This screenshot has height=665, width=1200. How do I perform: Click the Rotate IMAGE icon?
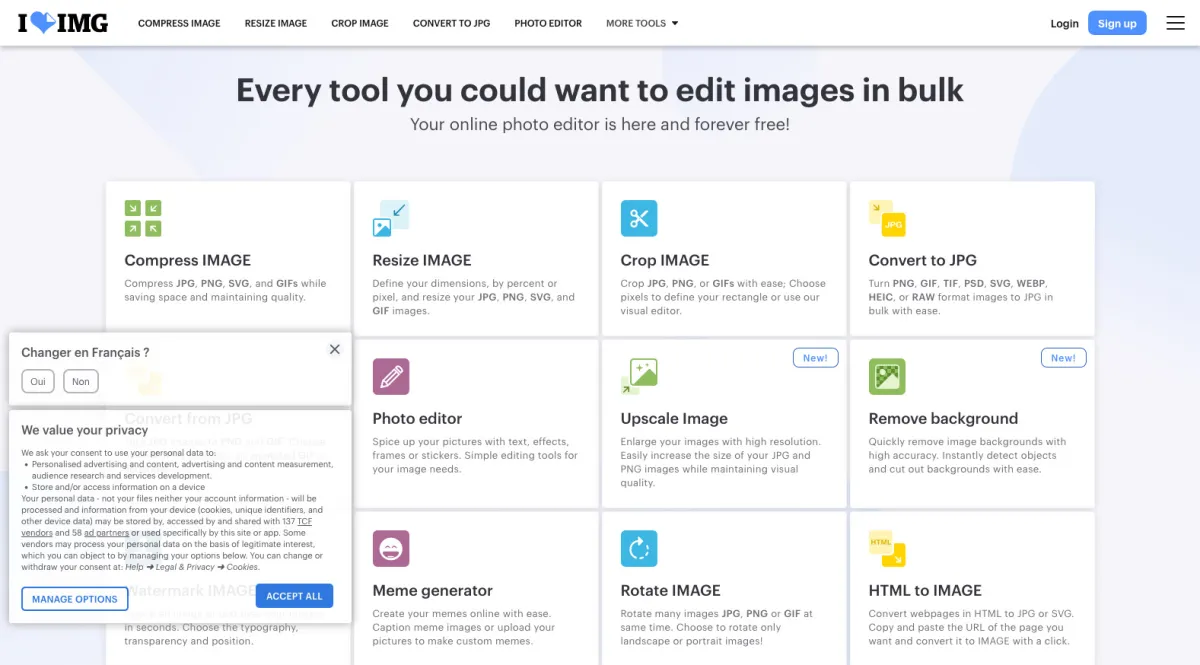coord(639,549)
